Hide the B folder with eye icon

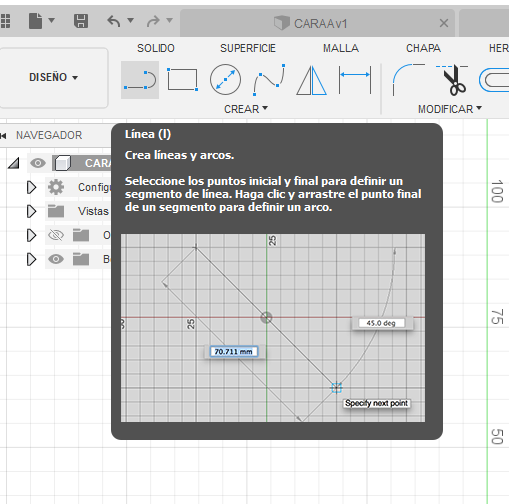tap(56, 259)
